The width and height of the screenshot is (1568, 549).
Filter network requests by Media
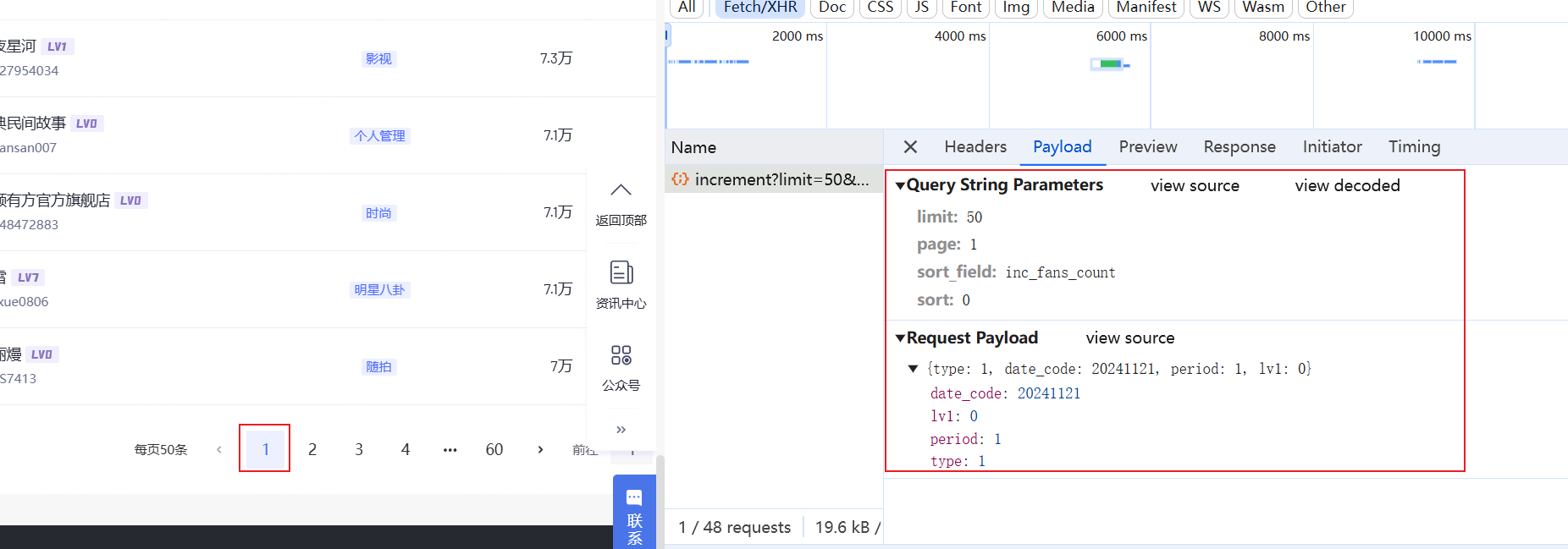[1073, 8]
